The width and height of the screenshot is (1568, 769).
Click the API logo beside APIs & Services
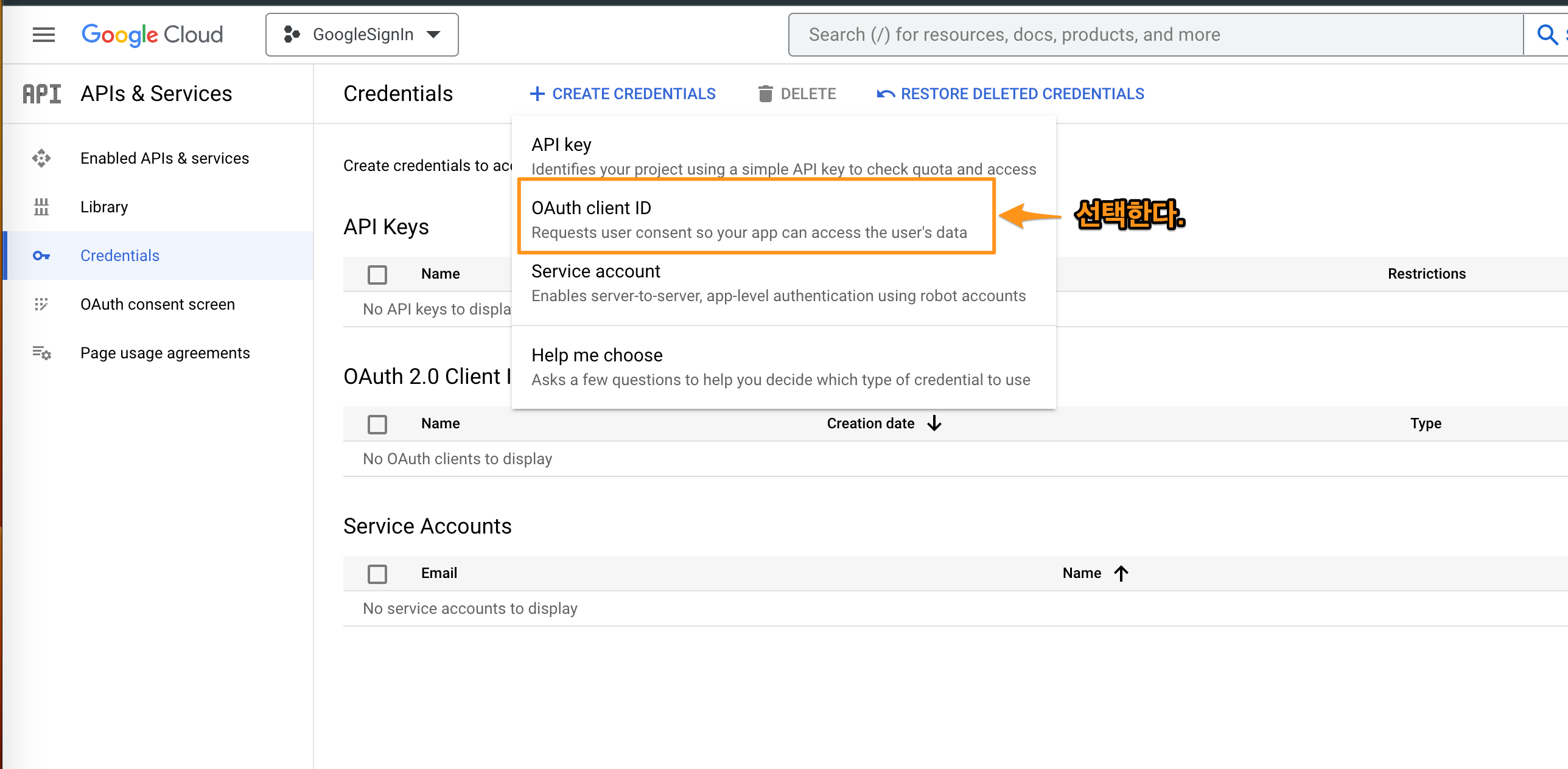click(x=42, y=94)
